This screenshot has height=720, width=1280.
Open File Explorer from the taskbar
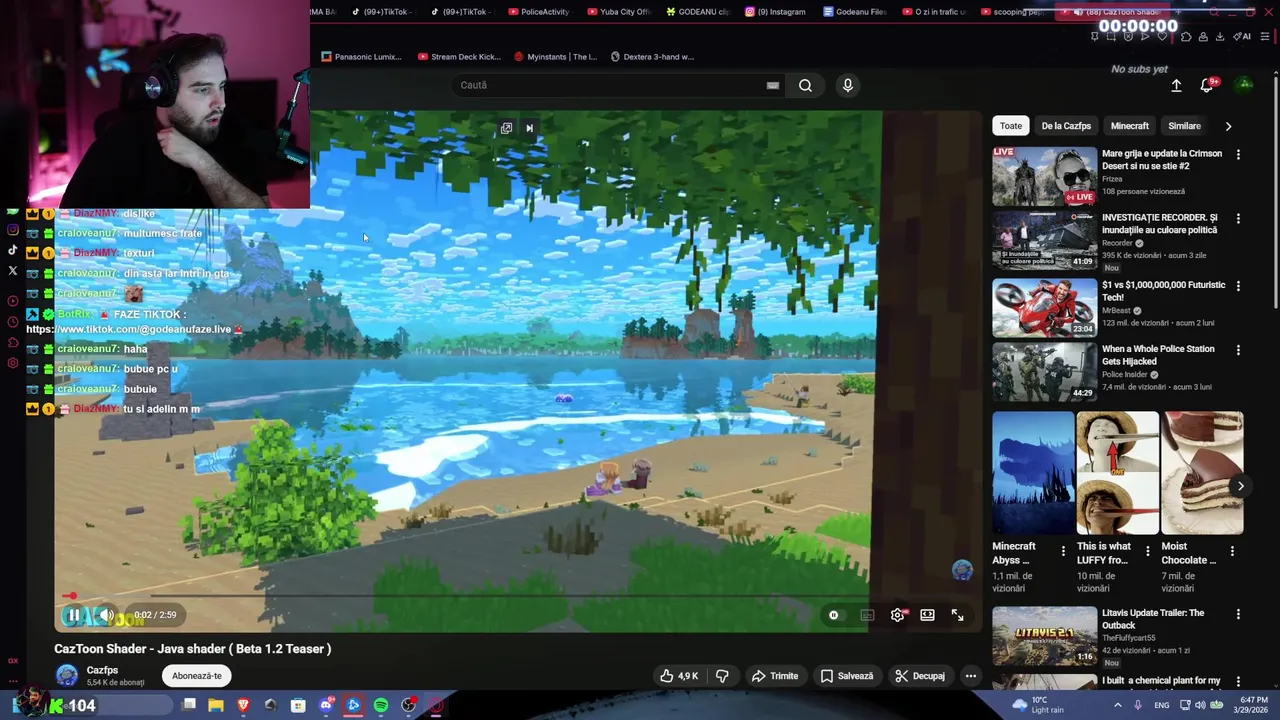216,706
